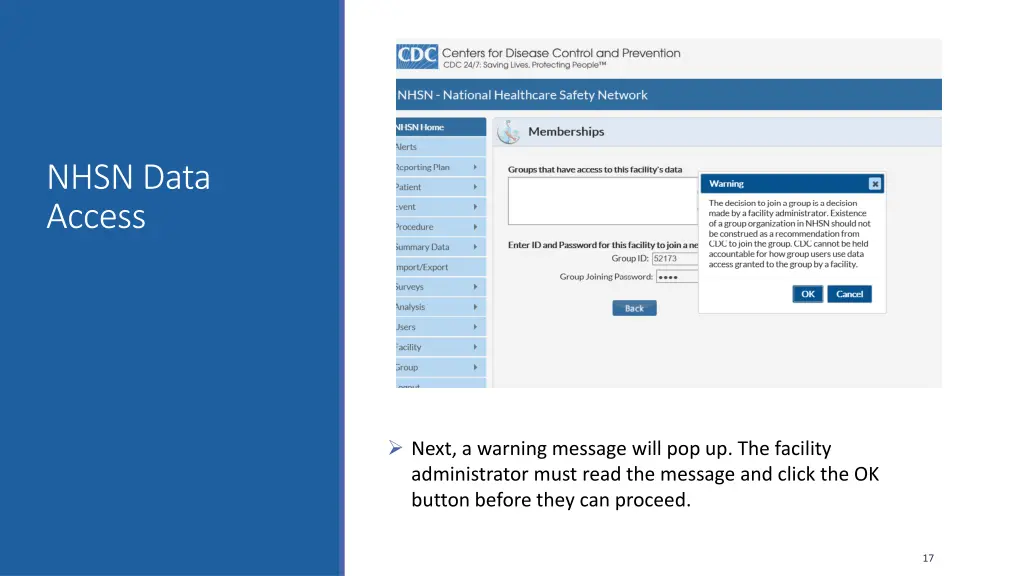Viewport: 1024px width, 576px height.
Task: Expand Analysis submenu arrow
Action: coord(475,307)
